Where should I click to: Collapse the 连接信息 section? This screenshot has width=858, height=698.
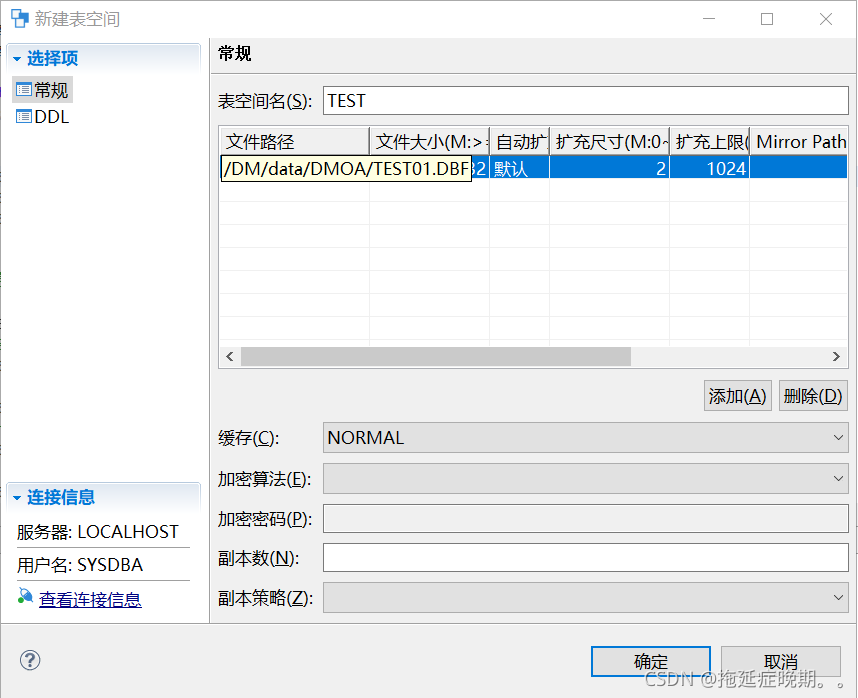tap(17, 498)
